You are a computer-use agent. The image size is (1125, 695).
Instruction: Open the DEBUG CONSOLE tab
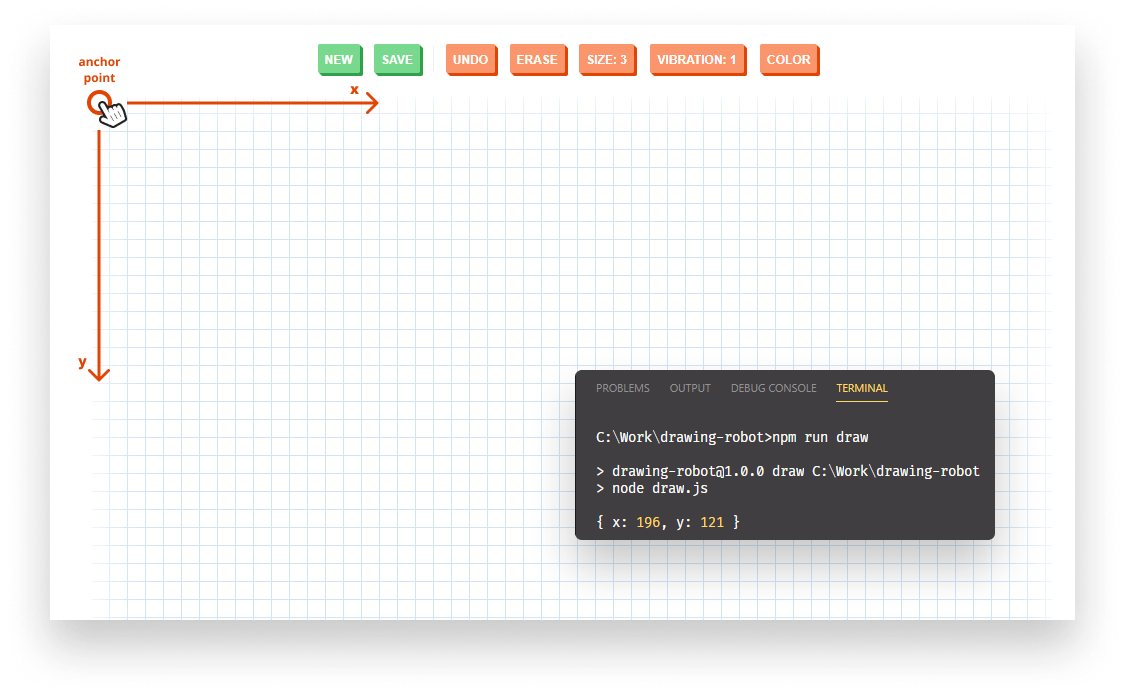[773, 388]
